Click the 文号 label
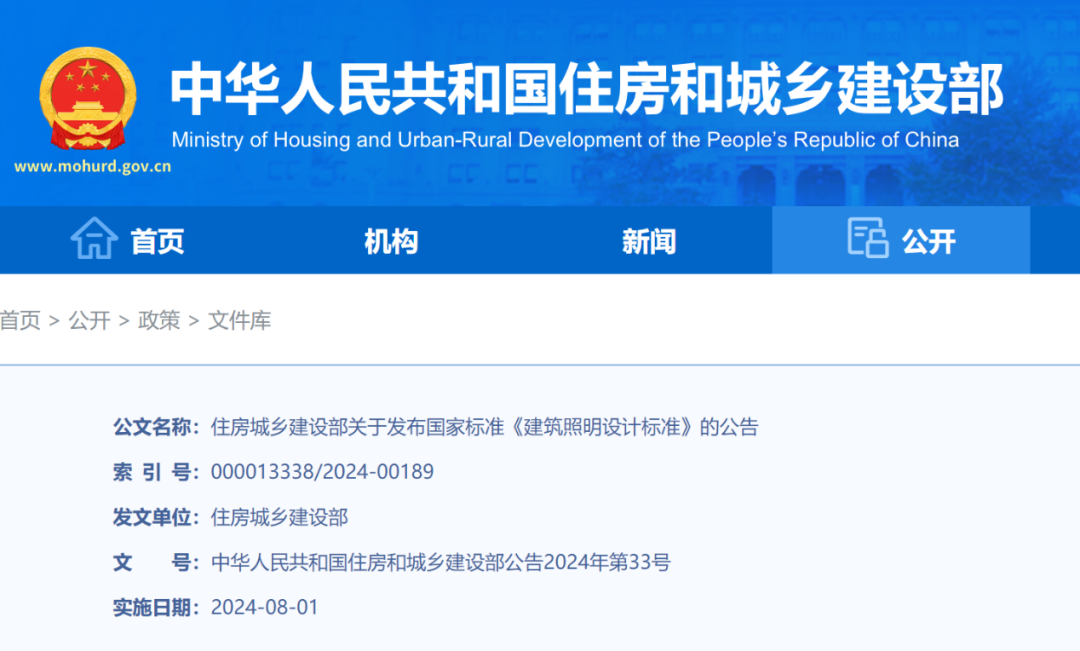Image resolution: width=1080 pixels, height=651 pixels. coord(156,563)
